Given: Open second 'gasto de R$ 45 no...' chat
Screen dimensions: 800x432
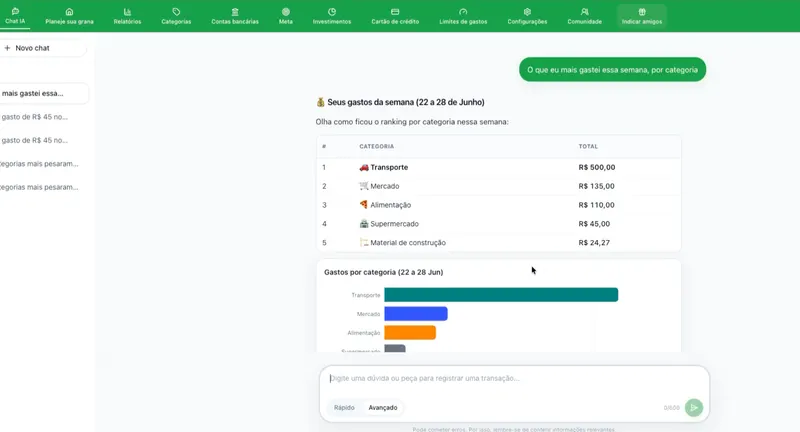Looking at the screenshot, I should click(35, 140).
